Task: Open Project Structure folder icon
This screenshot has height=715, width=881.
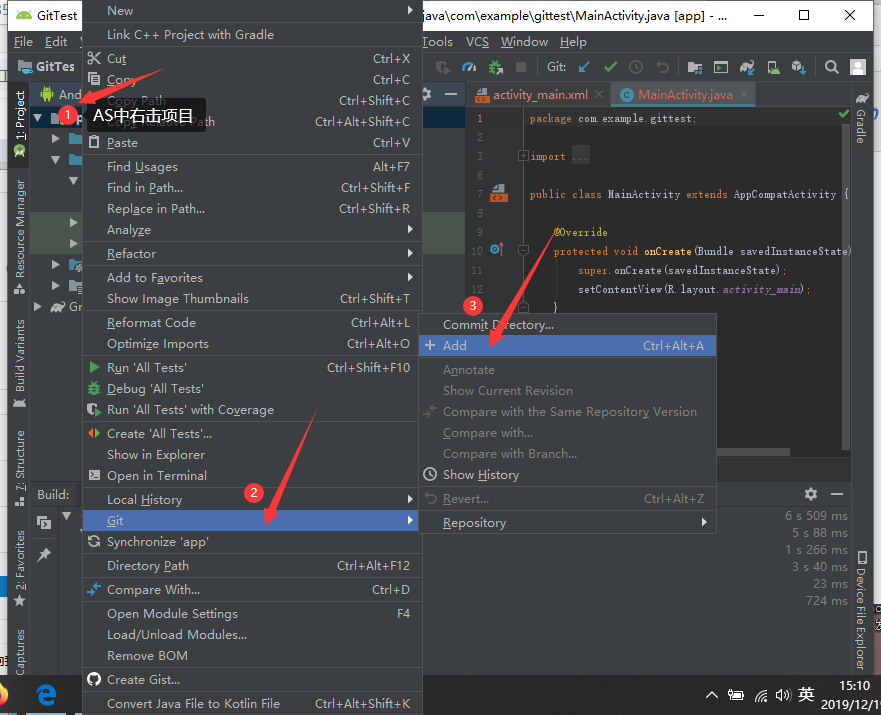Action: pos(695,67)
